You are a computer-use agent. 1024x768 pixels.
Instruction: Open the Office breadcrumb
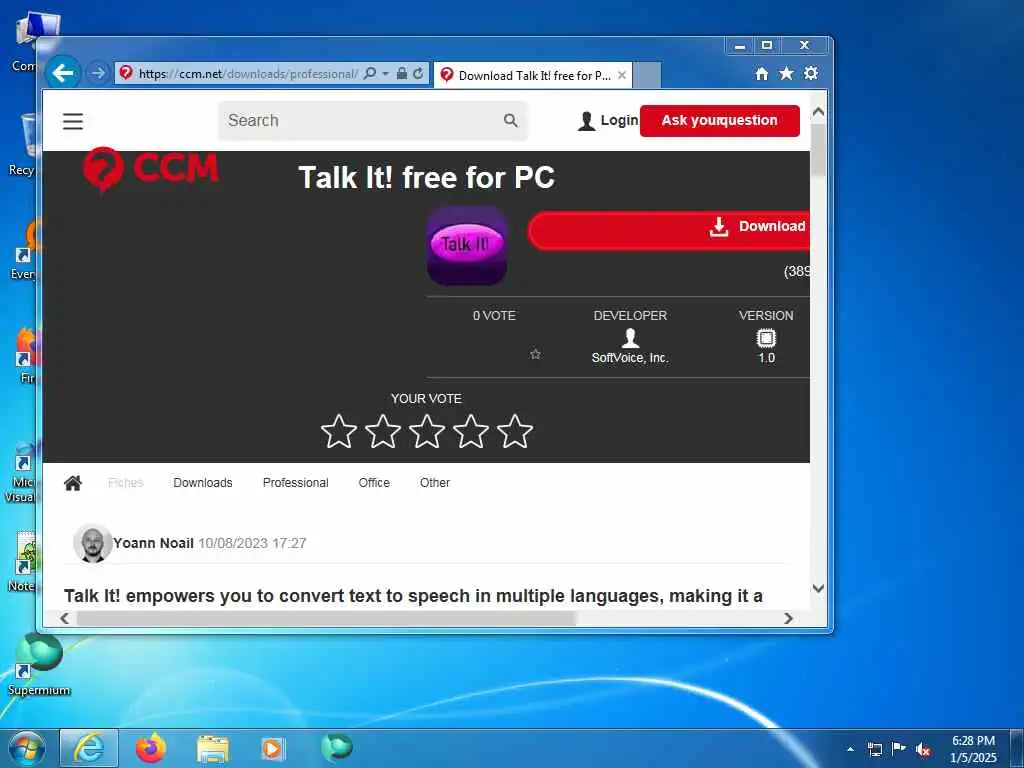(x=374, y=483)
